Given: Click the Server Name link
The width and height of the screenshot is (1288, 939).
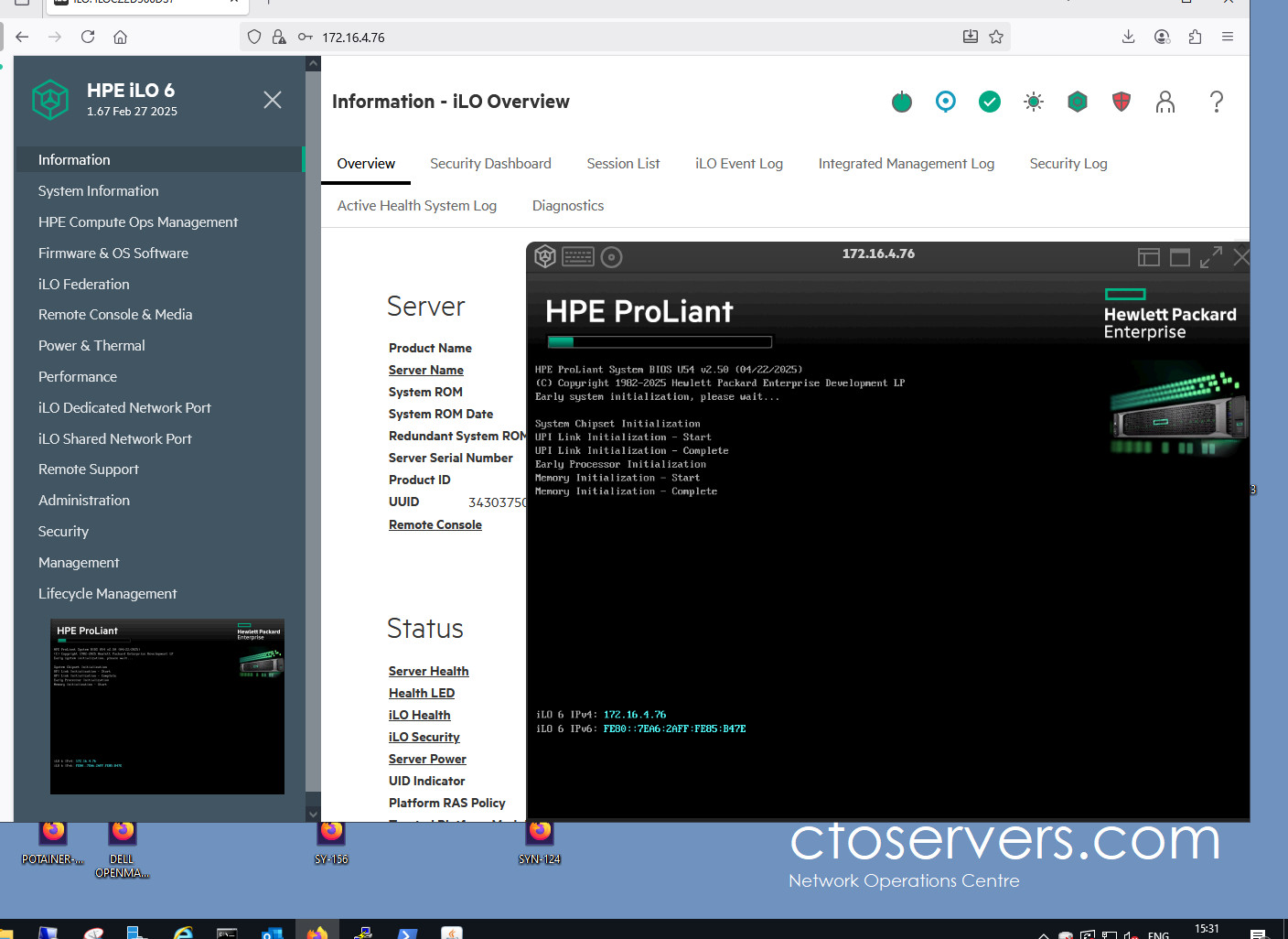Looking at the screenshot, I should [x=426, y=370].
